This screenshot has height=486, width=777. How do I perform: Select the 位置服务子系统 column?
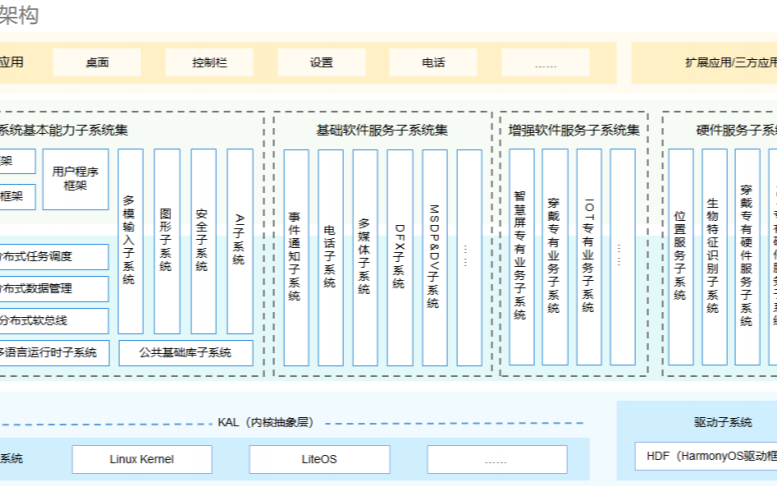681,257
